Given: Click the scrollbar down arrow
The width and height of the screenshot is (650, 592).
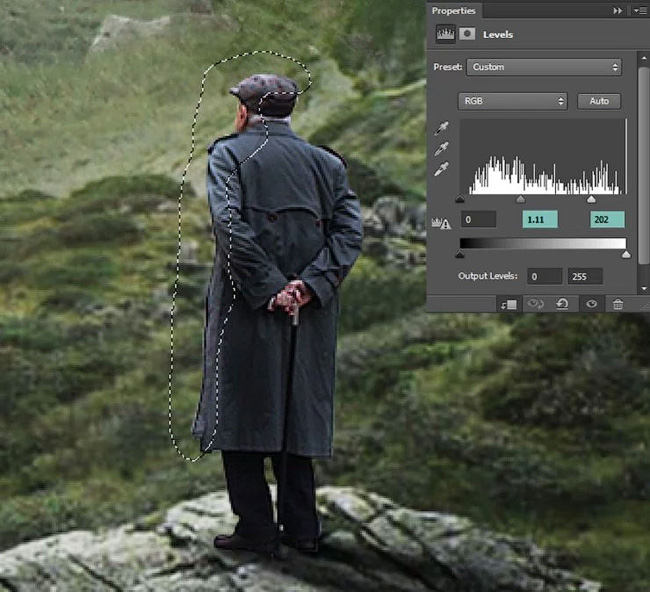Looking at the screenshot, I should click(643, 289).
